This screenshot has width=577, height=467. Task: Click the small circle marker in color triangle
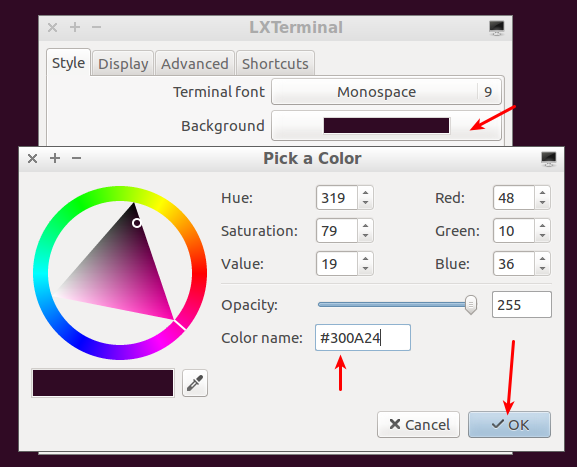click(137, 223)
